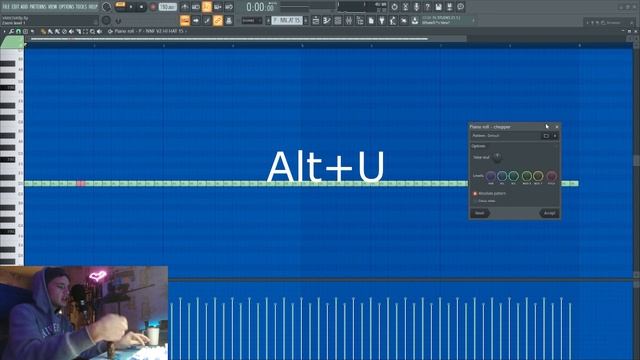The image size is (640, 360).
Task: Toggle the highlighted orange icon in top recording row
Action: click(x=207, y=7)
